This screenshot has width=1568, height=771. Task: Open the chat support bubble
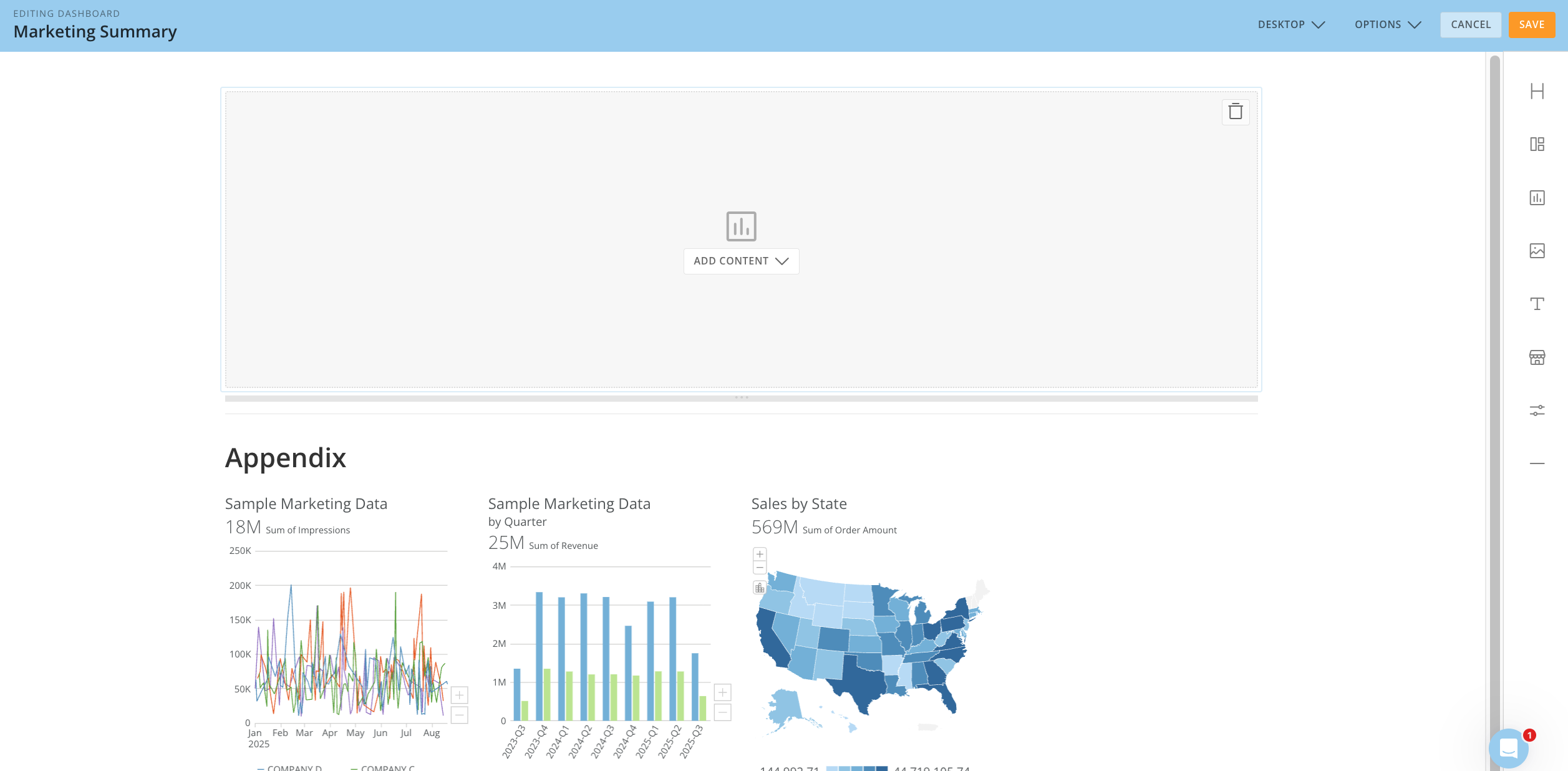click(x=1508, y=747)
